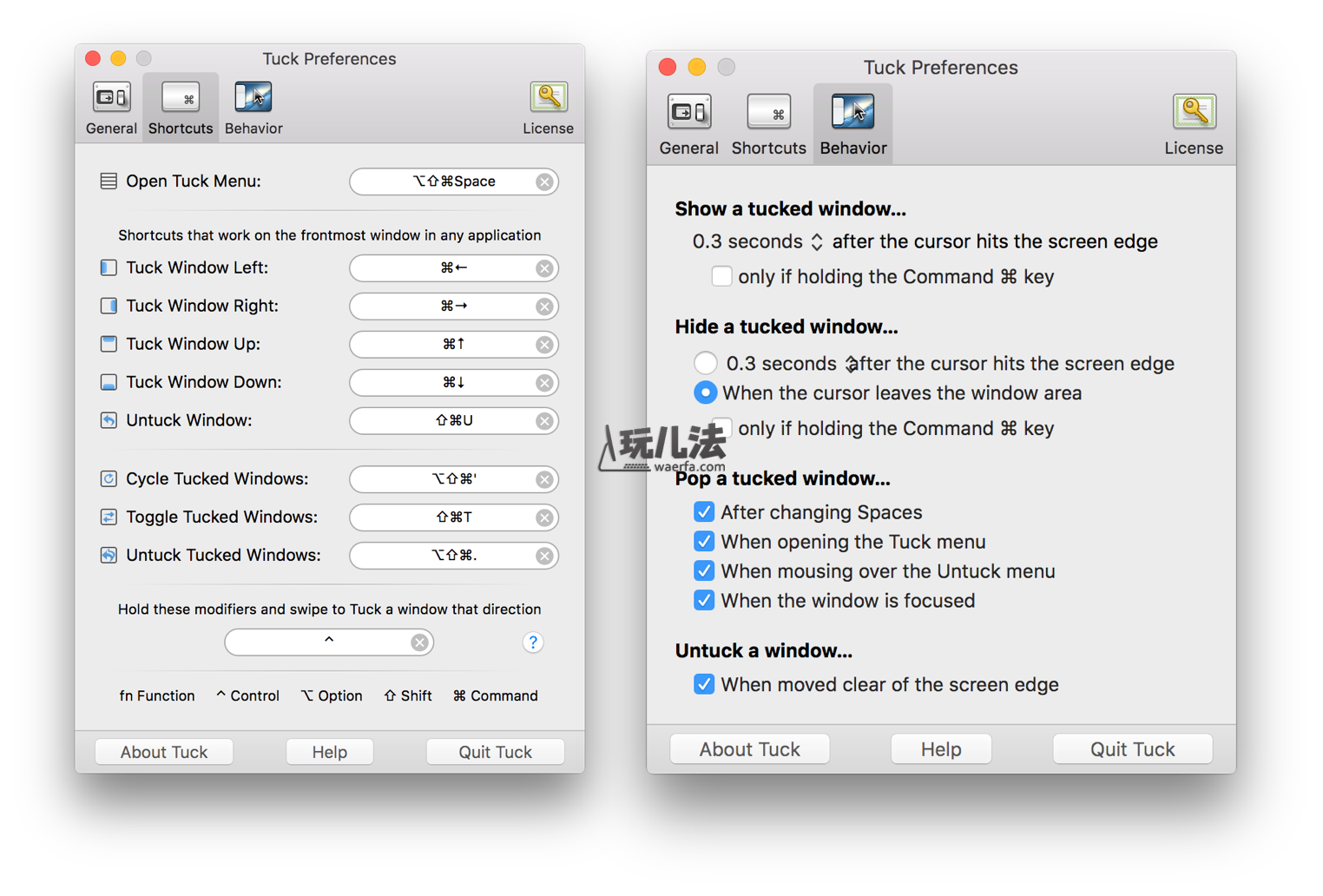Viewport: 1323px width, 896px height.
Task: Edit the Open Tuck Menu shortcut field
Action: [454, 181]
